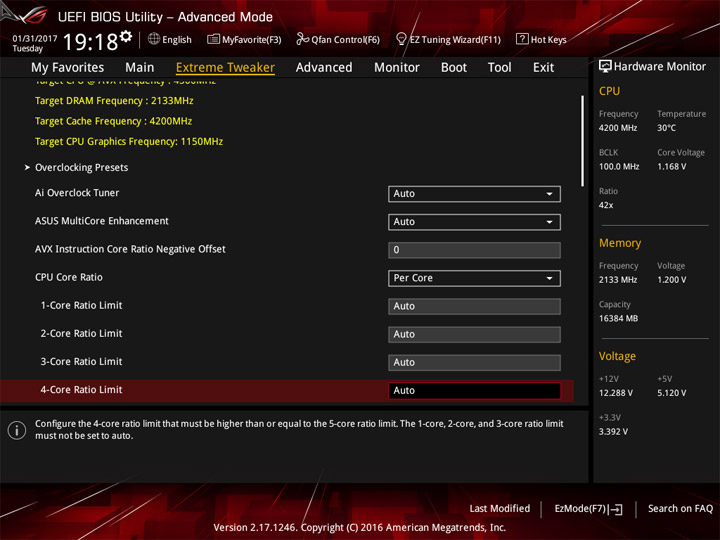The height and width of the screenshot is (540, 720).
Task: Click the +3.3V reading 3.392 V
Action: tap(613, 432)
